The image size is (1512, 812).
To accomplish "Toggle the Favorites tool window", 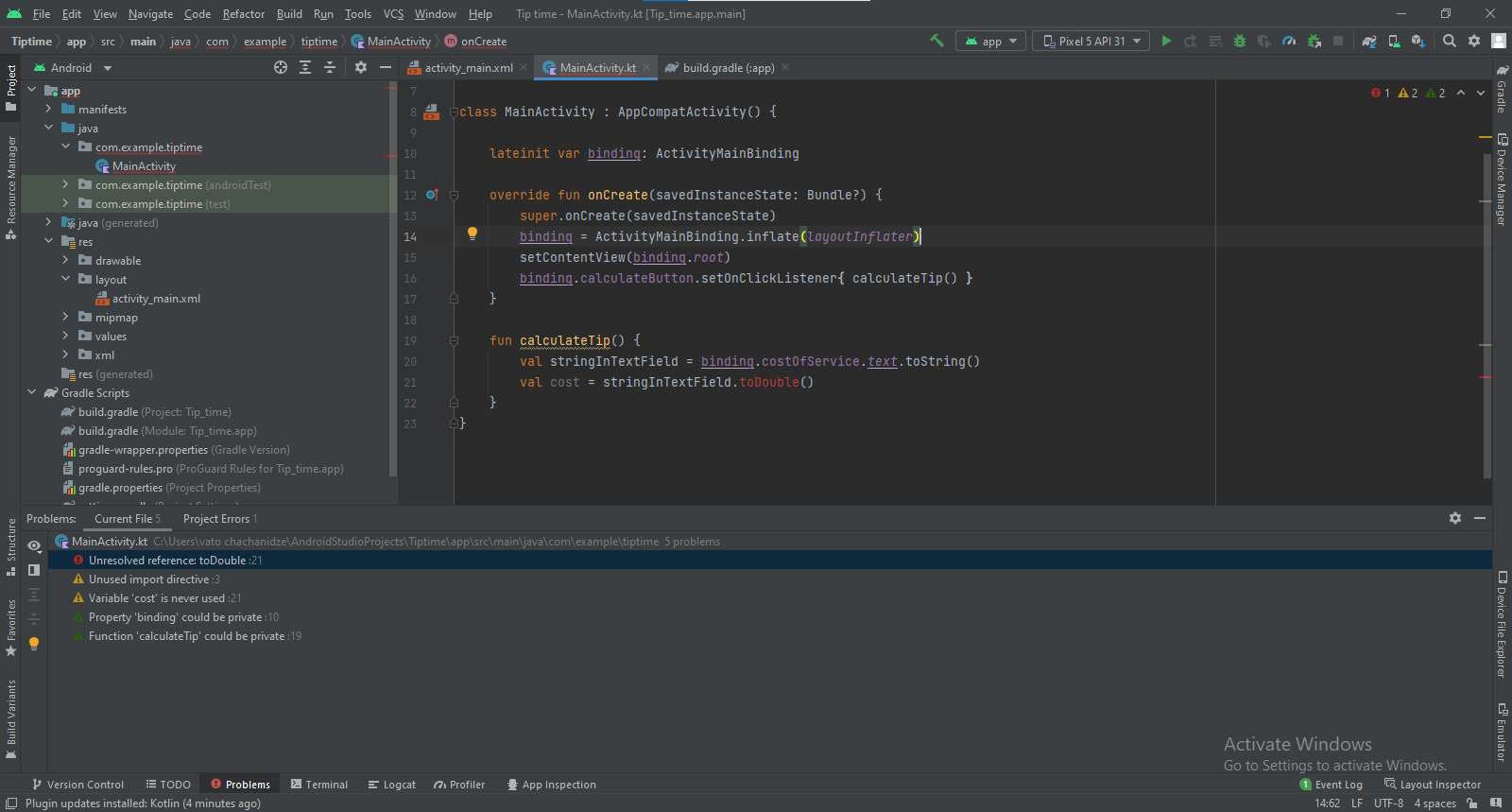I will click(10, 629).
